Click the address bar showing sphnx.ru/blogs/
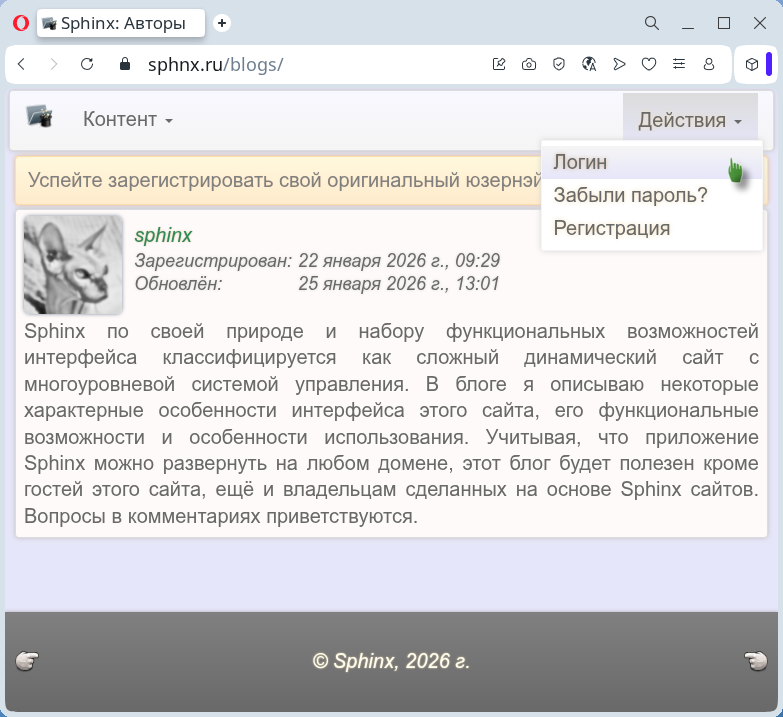Viewport: 783px width, 717px height. pyautogui.click(x=300, y=64)
